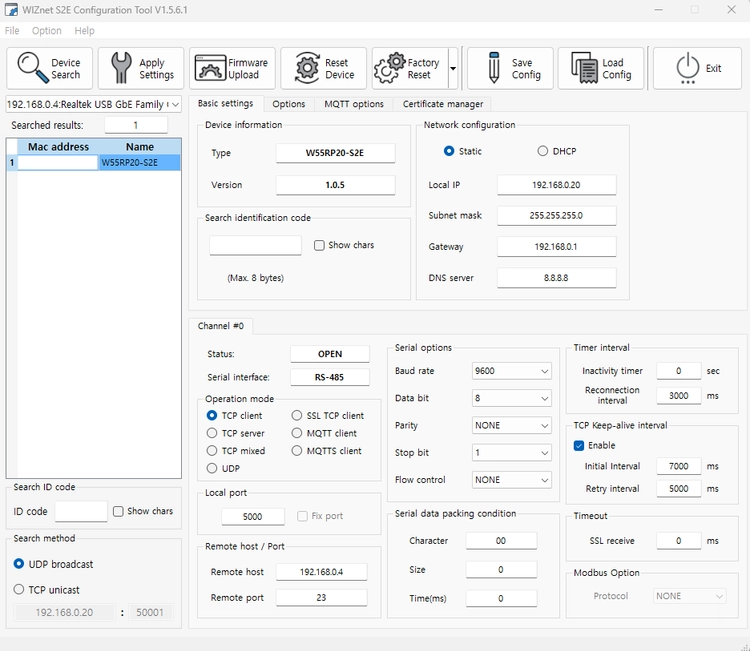Disable the TCP Keep-alive Enable checkbox
The width and height of the screenshot is (750, 651).
click(x=579, y=445)
